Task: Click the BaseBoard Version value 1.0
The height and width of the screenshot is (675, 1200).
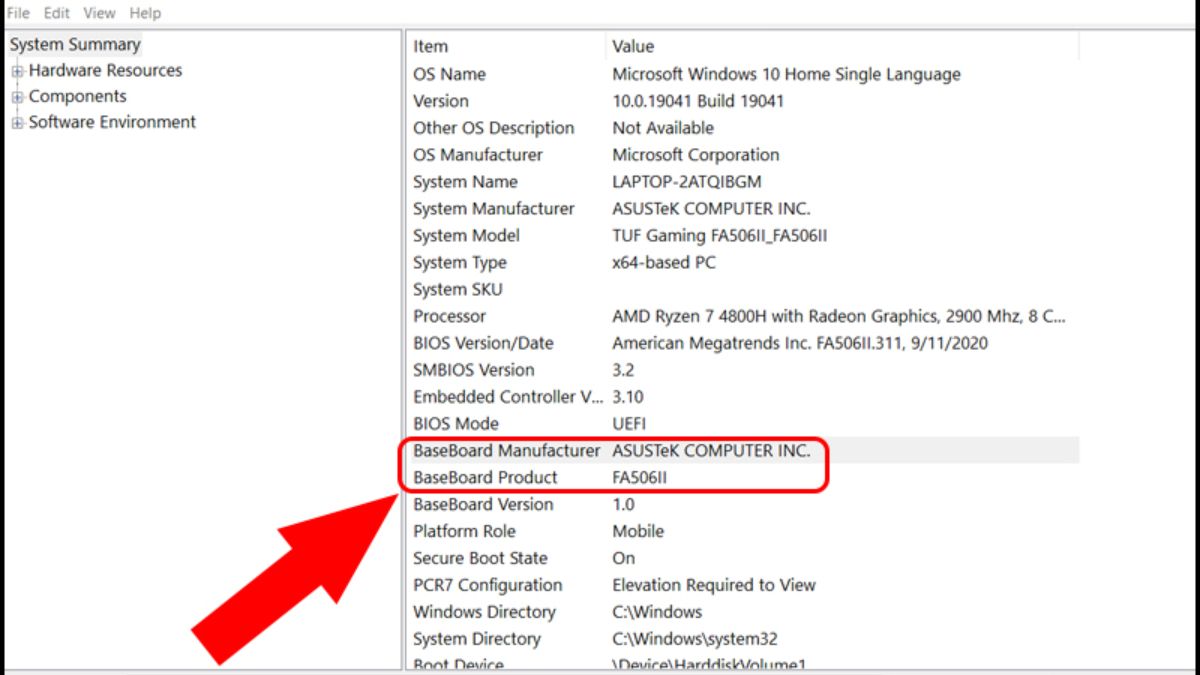Action: (623, 505)
